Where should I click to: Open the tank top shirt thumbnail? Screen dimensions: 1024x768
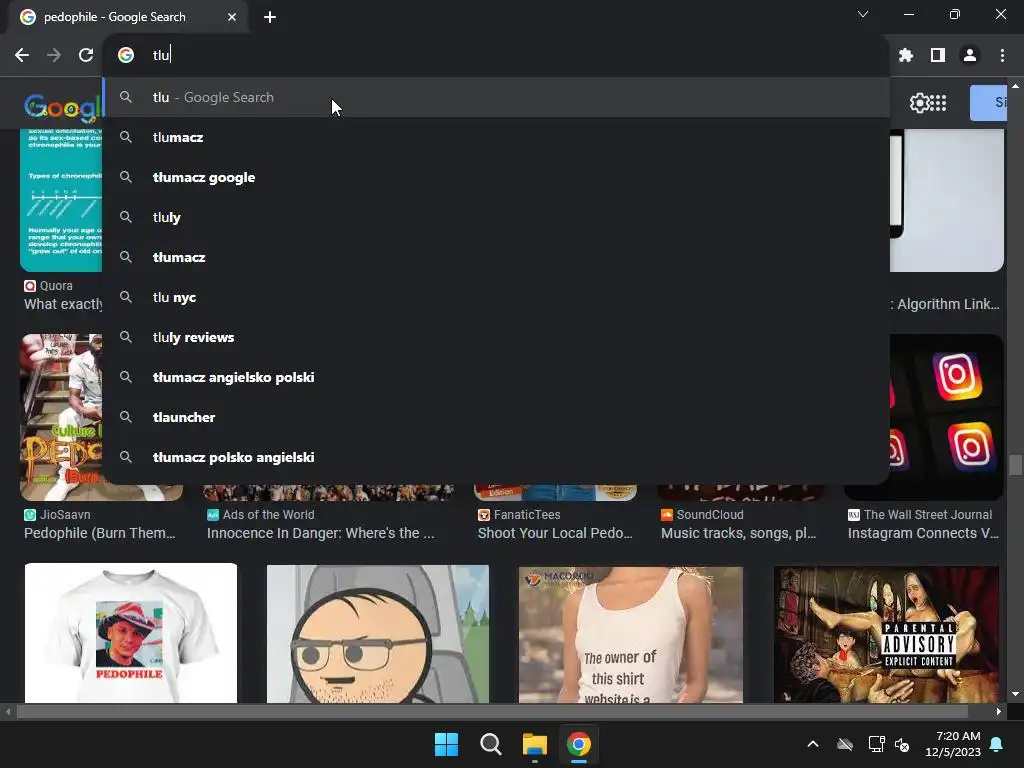pyautogui.click(x=631, y=634)
